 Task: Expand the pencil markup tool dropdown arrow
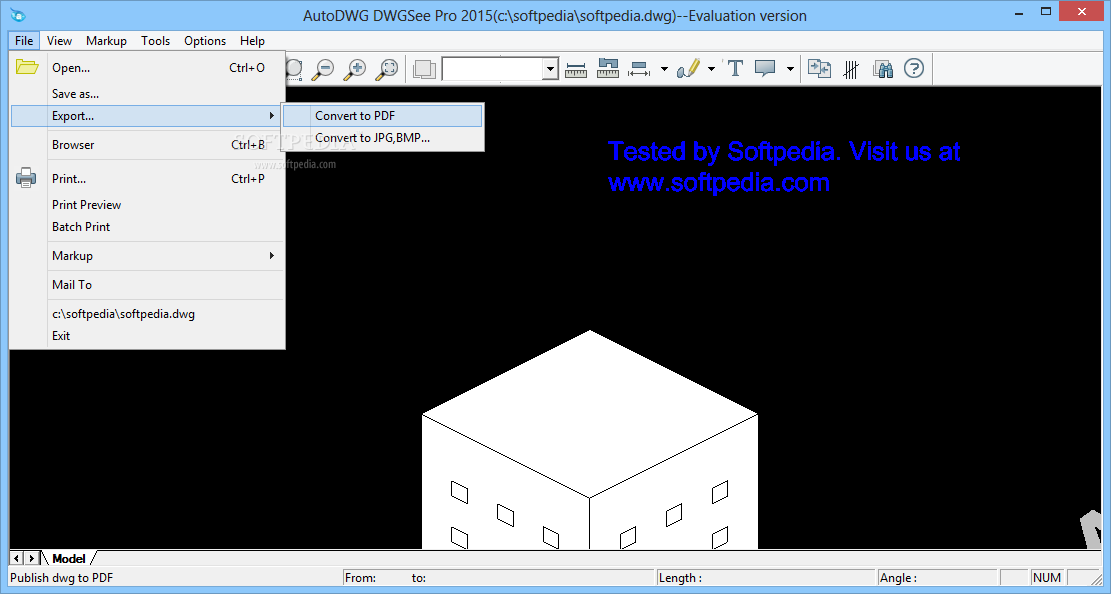click(711, 69)
